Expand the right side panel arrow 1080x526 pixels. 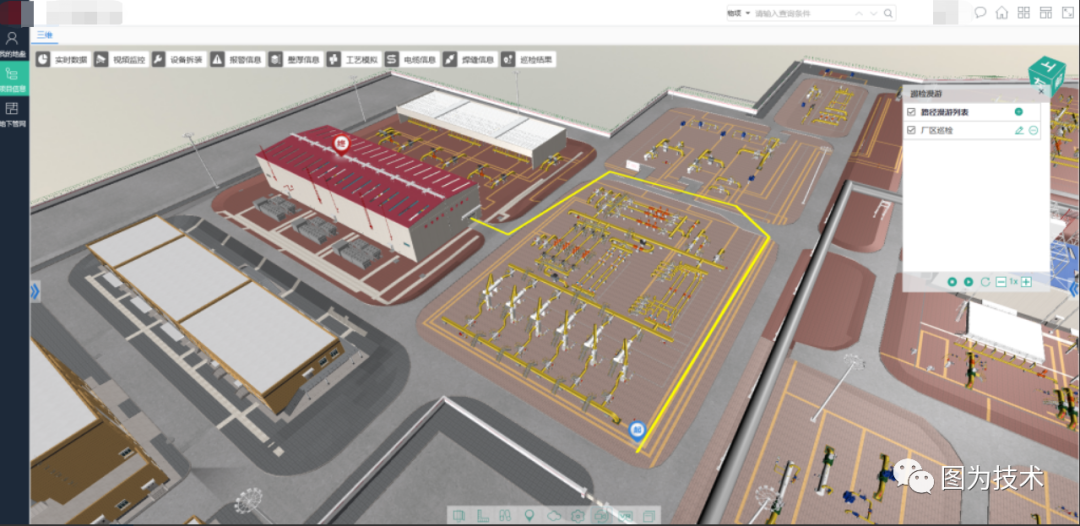coord(1074,290)
